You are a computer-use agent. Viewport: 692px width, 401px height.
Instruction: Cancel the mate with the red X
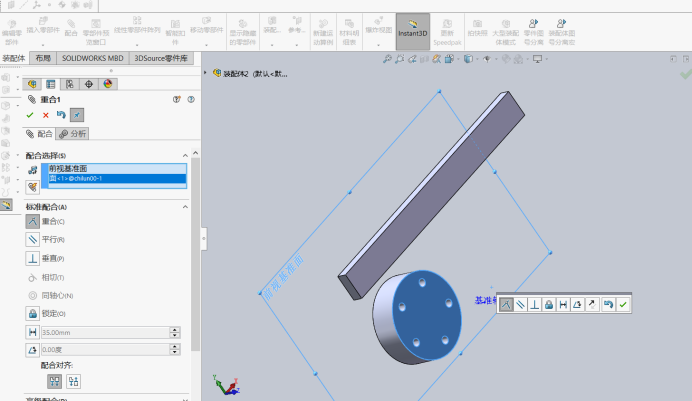[45, 115]
